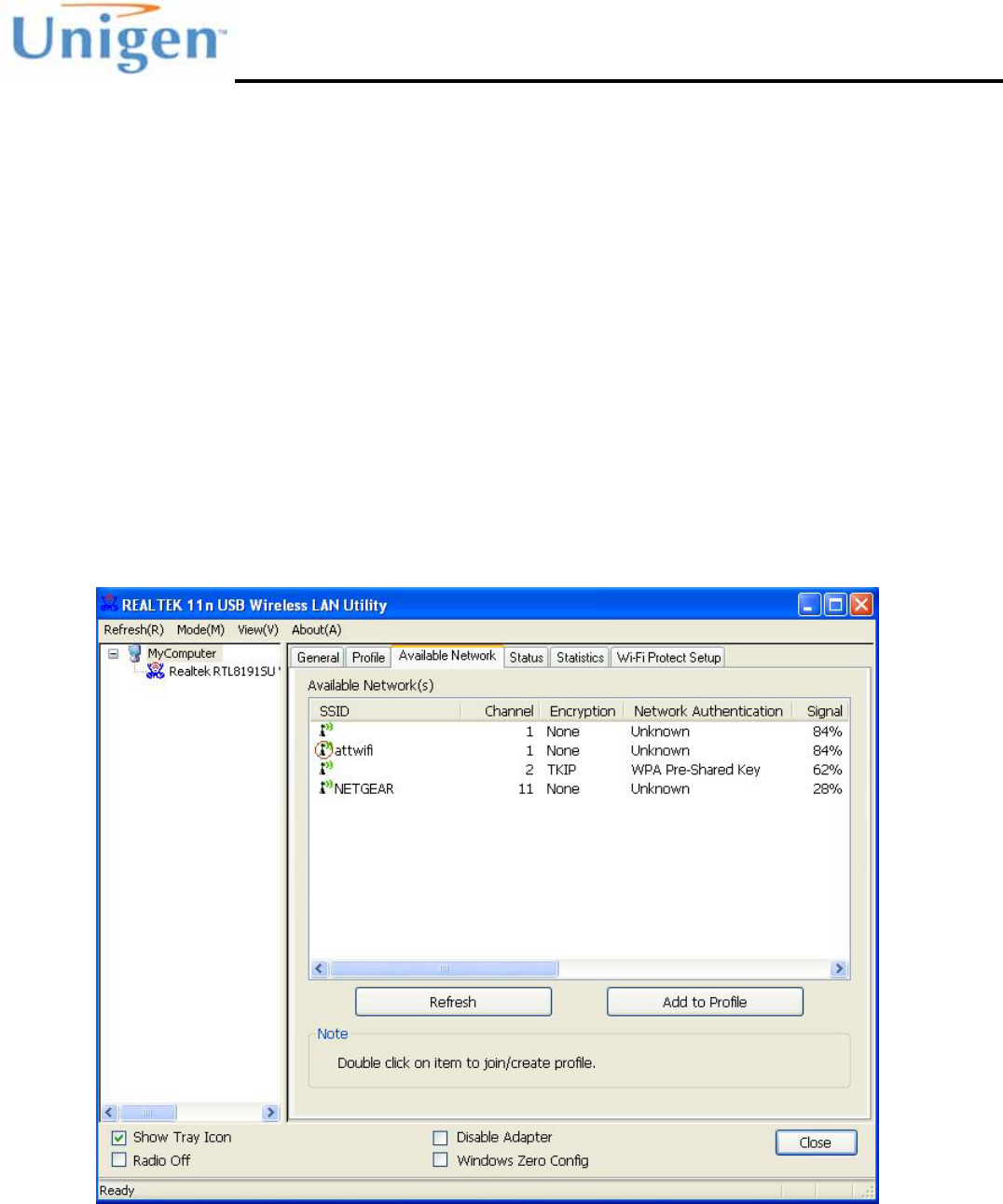Open the Mode(M) menu
The image size is (1003, 1204).
coord(200,630)
